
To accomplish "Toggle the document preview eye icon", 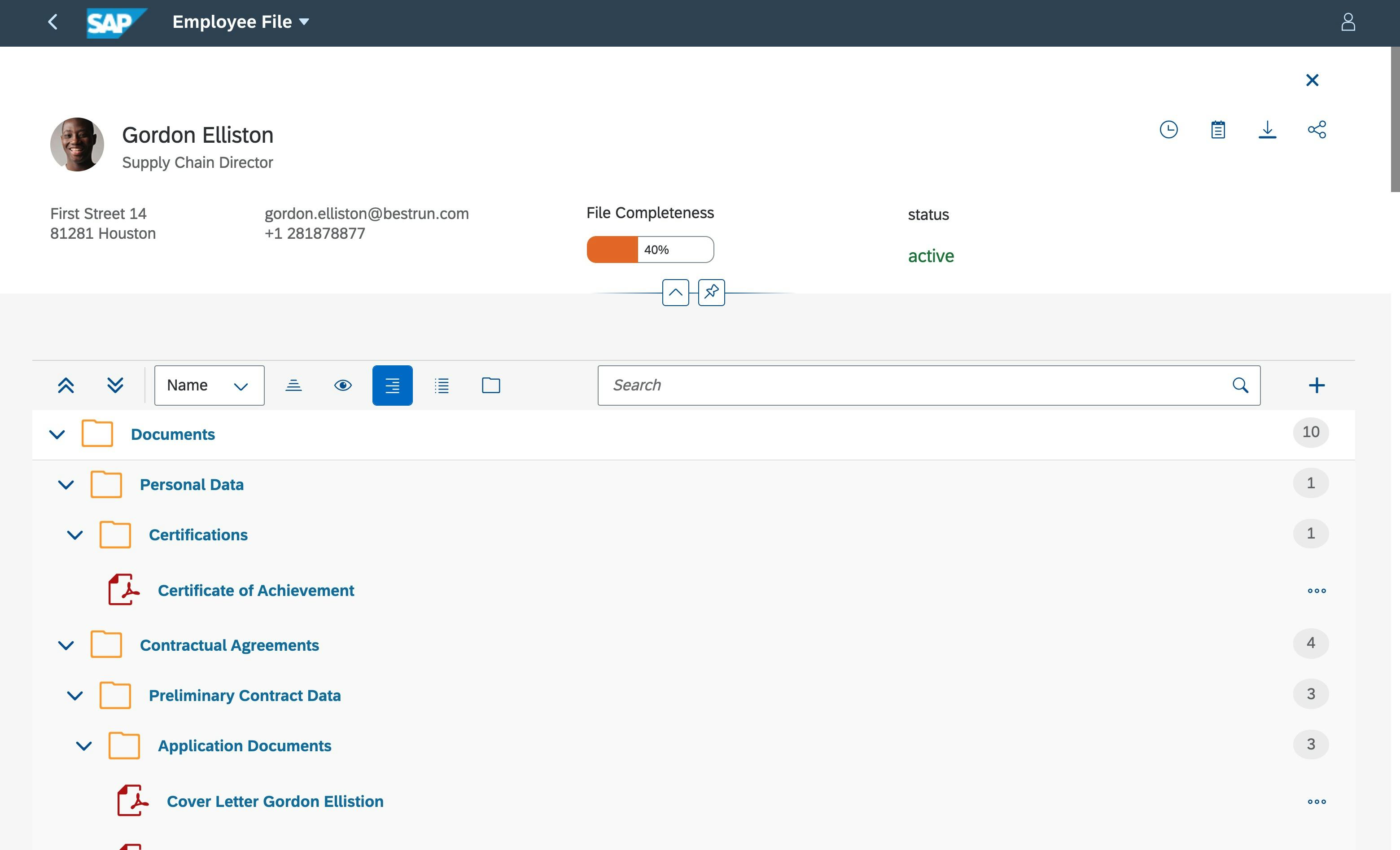I will pos(343,385).
